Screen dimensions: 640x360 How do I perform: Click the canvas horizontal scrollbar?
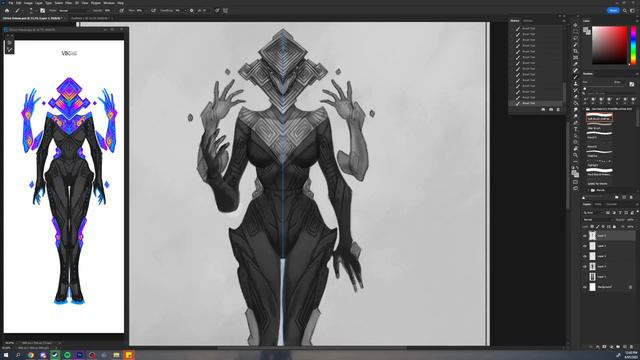click(x=312, y=348)
